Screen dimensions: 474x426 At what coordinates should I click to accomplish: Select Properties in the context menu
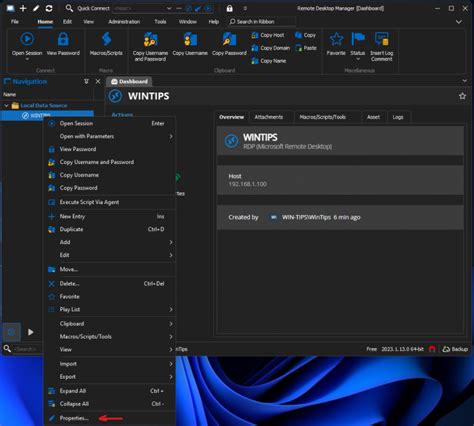coord(109,418)
